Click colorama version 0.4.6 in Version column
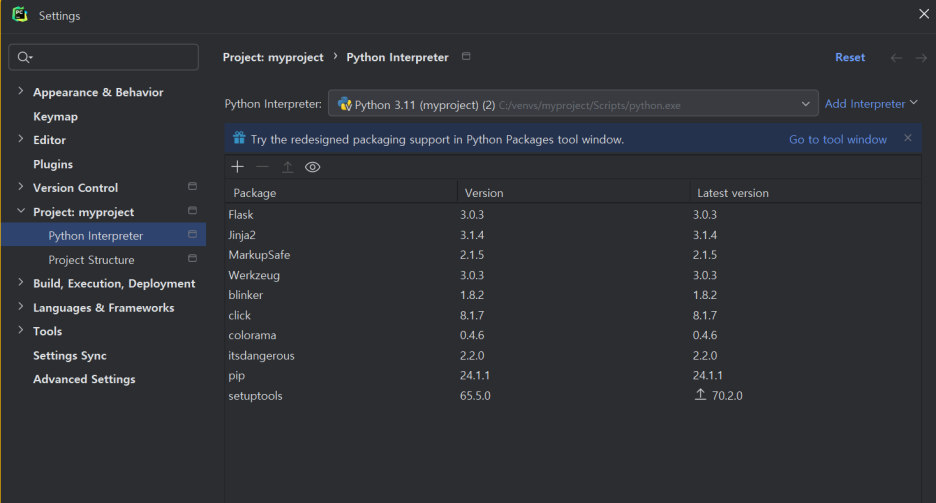Viewport: 936px width, 503px height. point(472,335)
